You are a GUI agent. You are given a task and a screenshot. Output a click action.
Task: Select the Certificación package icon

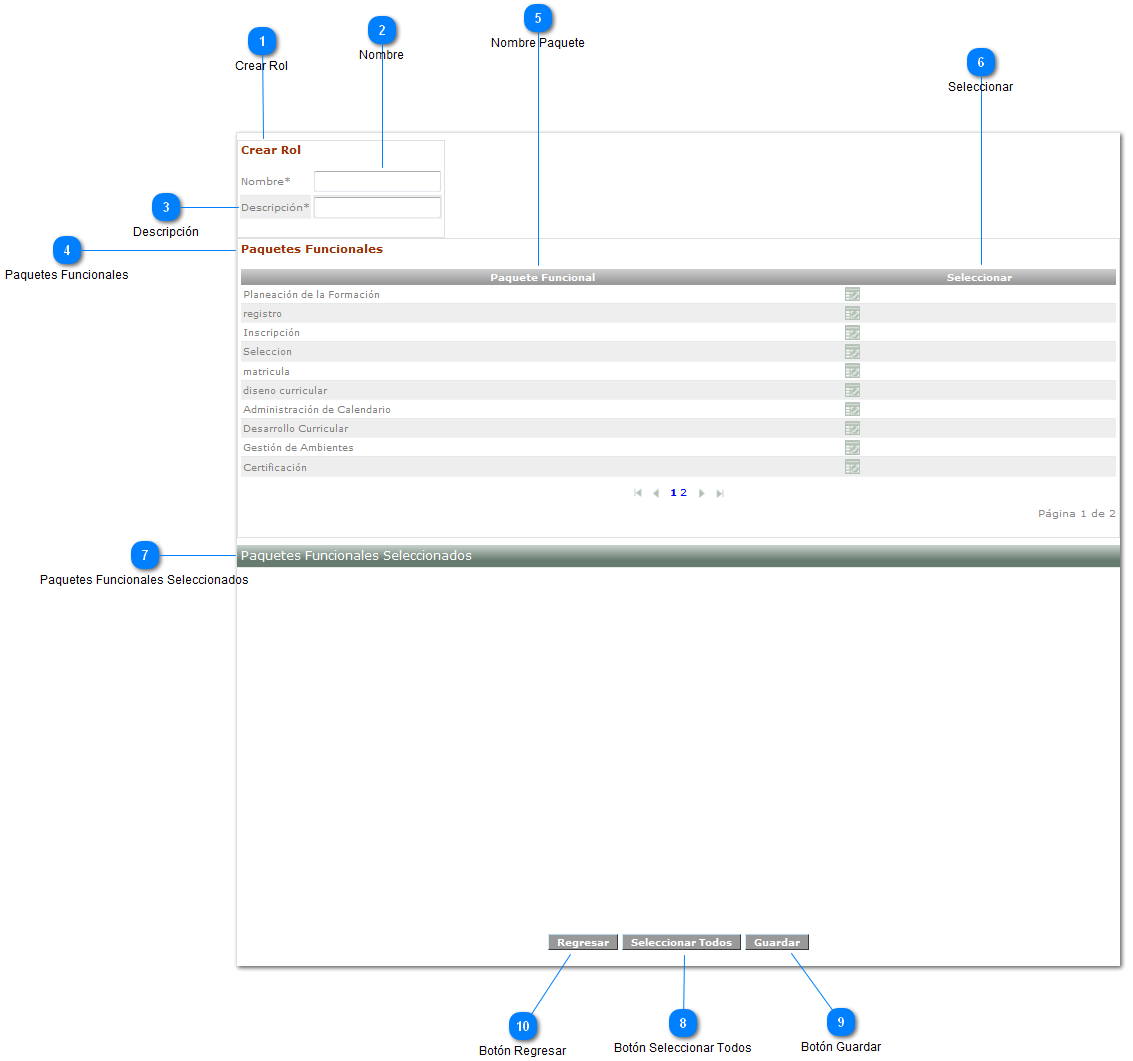(x=852, y=467)
